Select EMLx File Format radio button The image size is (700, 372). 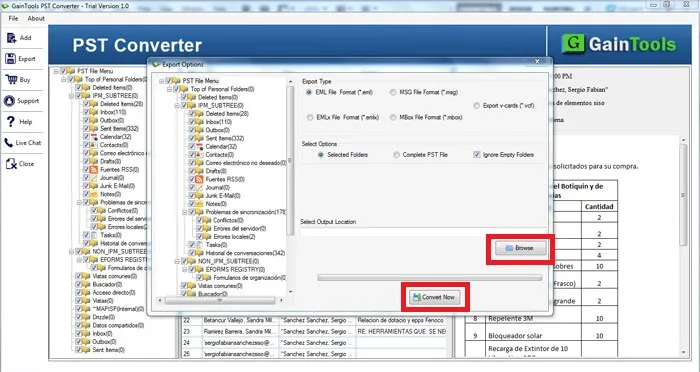click(x=309, y=117)
